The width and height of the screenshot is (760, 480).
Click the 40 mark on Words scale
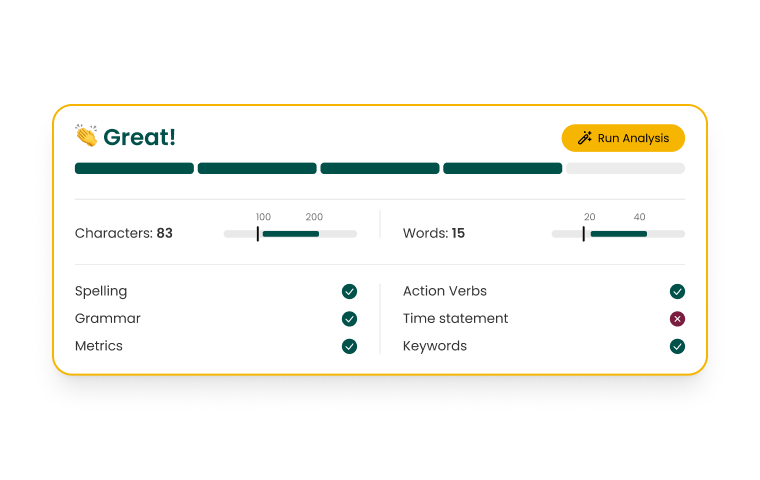(x=639, y=217)
